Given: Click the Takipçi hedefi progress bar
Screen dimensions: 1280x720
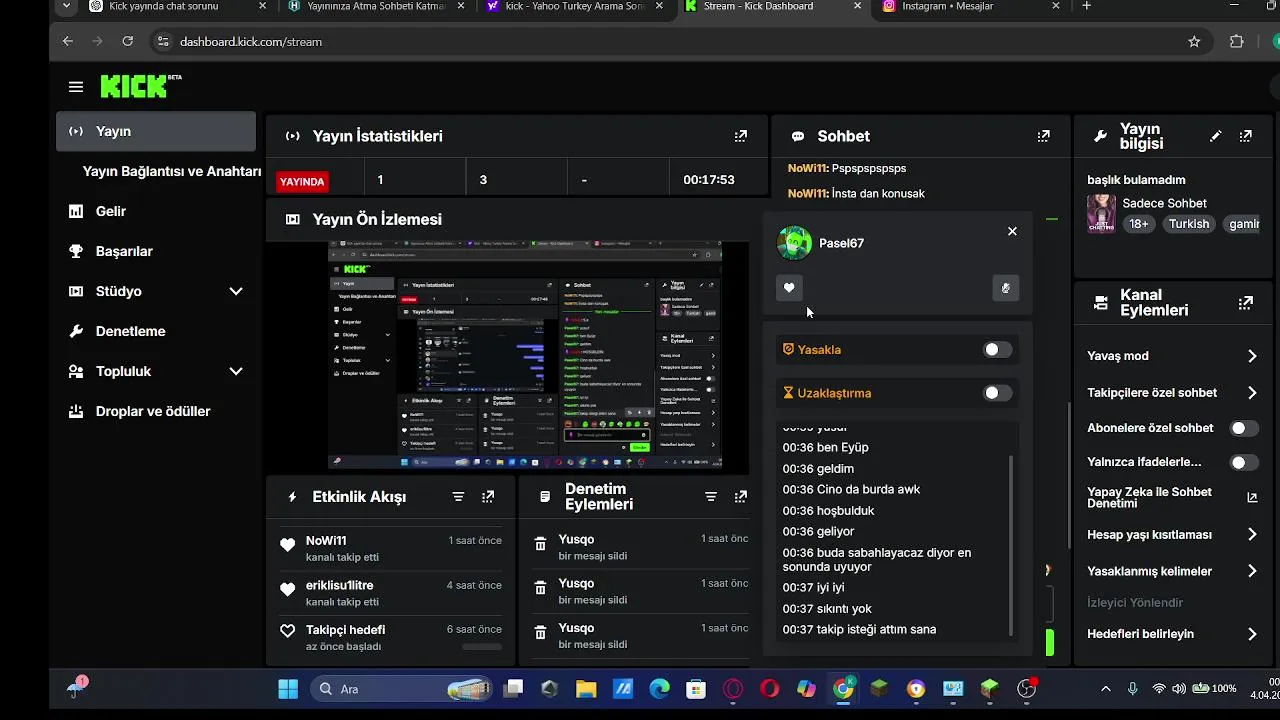Looking at the screenshot, I should click(x=482, y=647).
